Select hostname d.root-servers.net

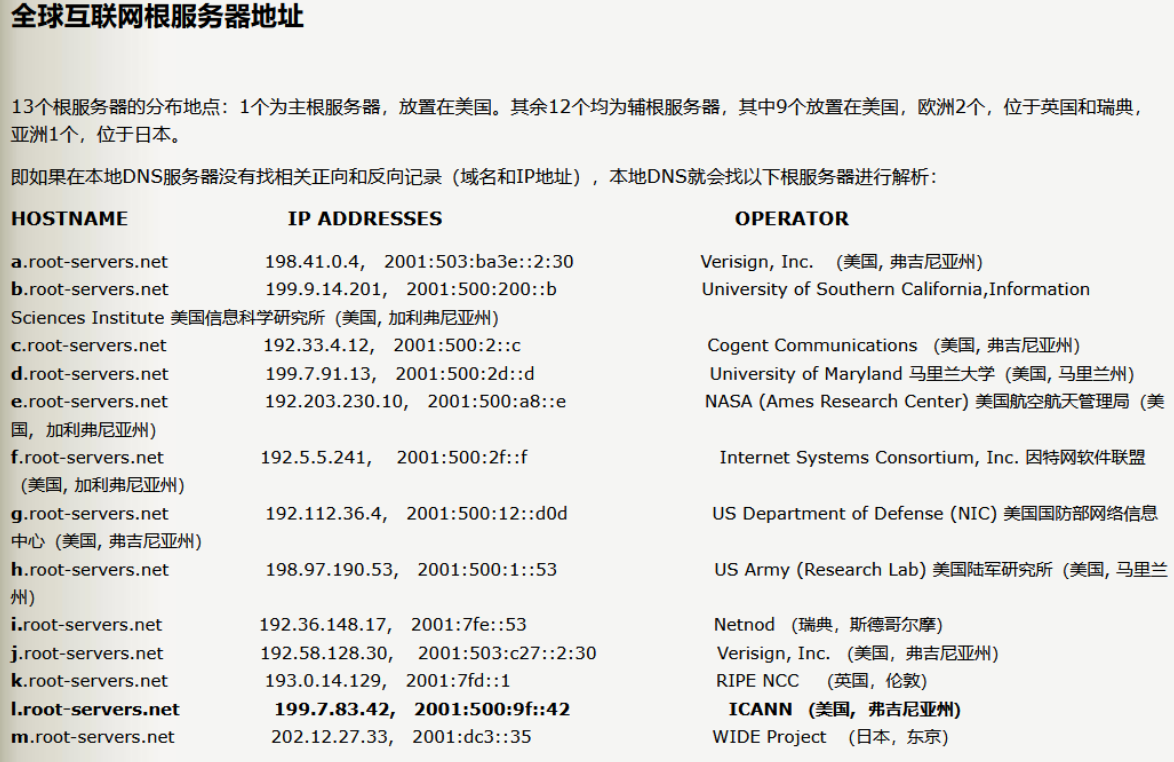pyautogui.click(x=89, y=374)
